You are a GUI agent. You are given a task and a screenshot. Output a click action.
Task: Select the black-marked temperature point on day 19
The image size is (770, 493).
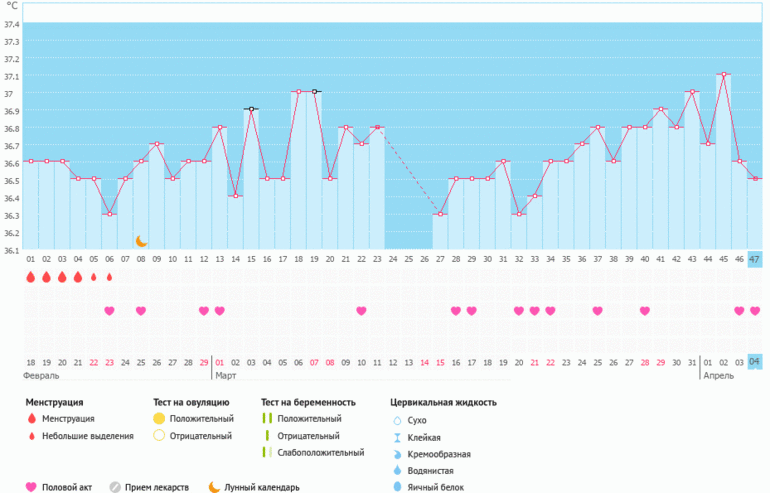pos(314,92)
